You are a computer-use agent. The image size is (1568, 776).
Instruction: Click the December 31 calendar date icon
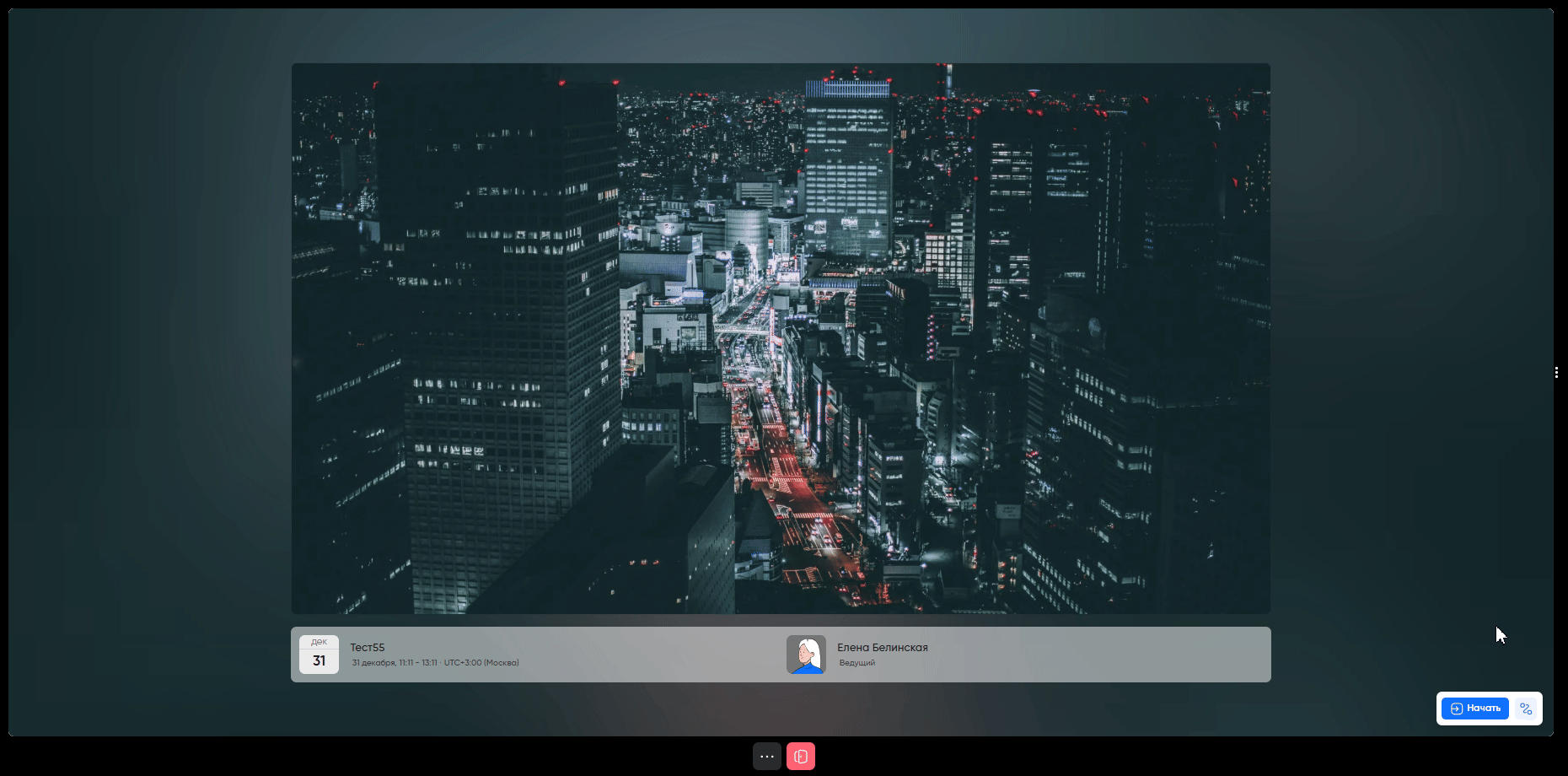pos(319,655)
